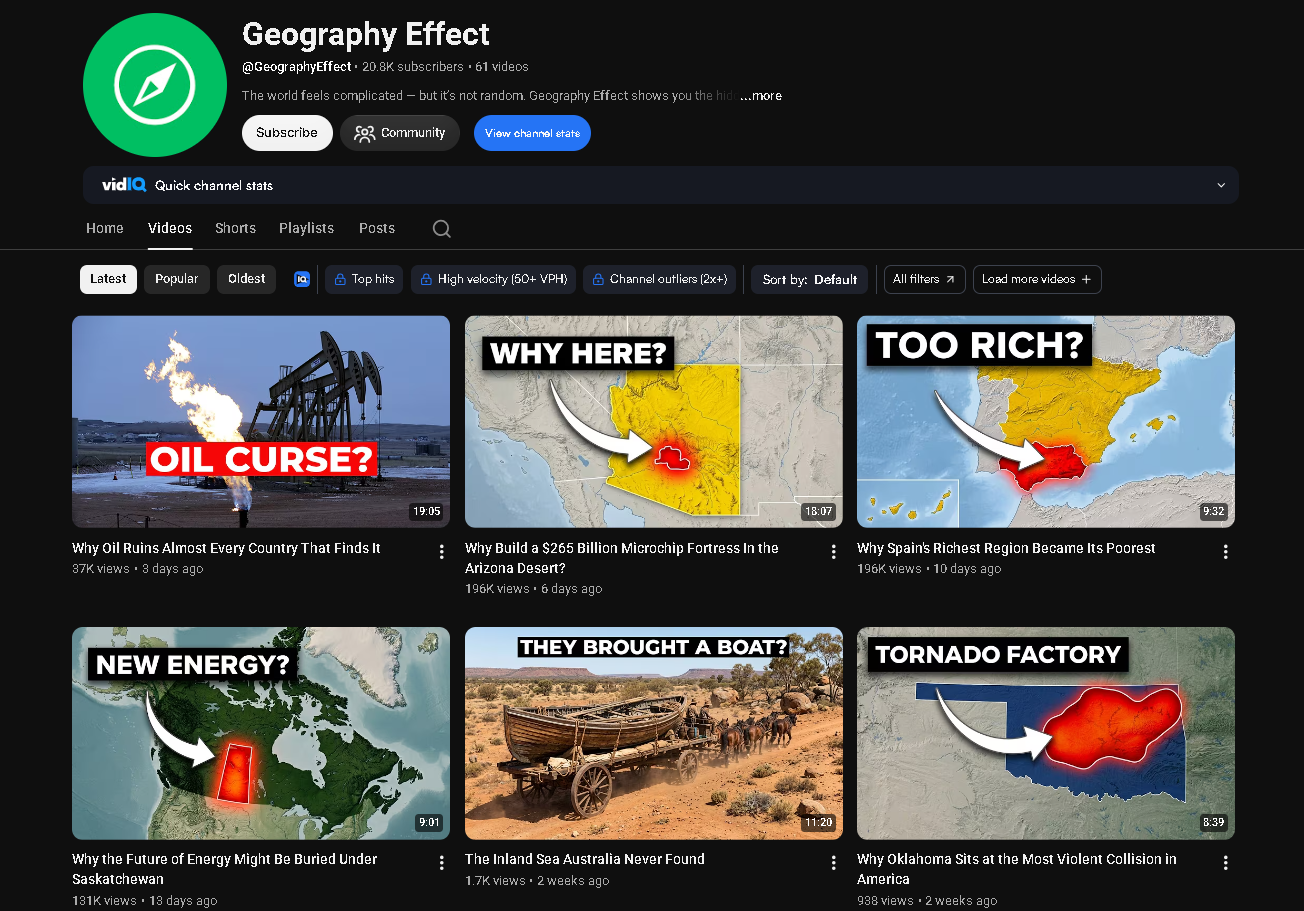Click the 18:07 duration badge

point(818,511)
